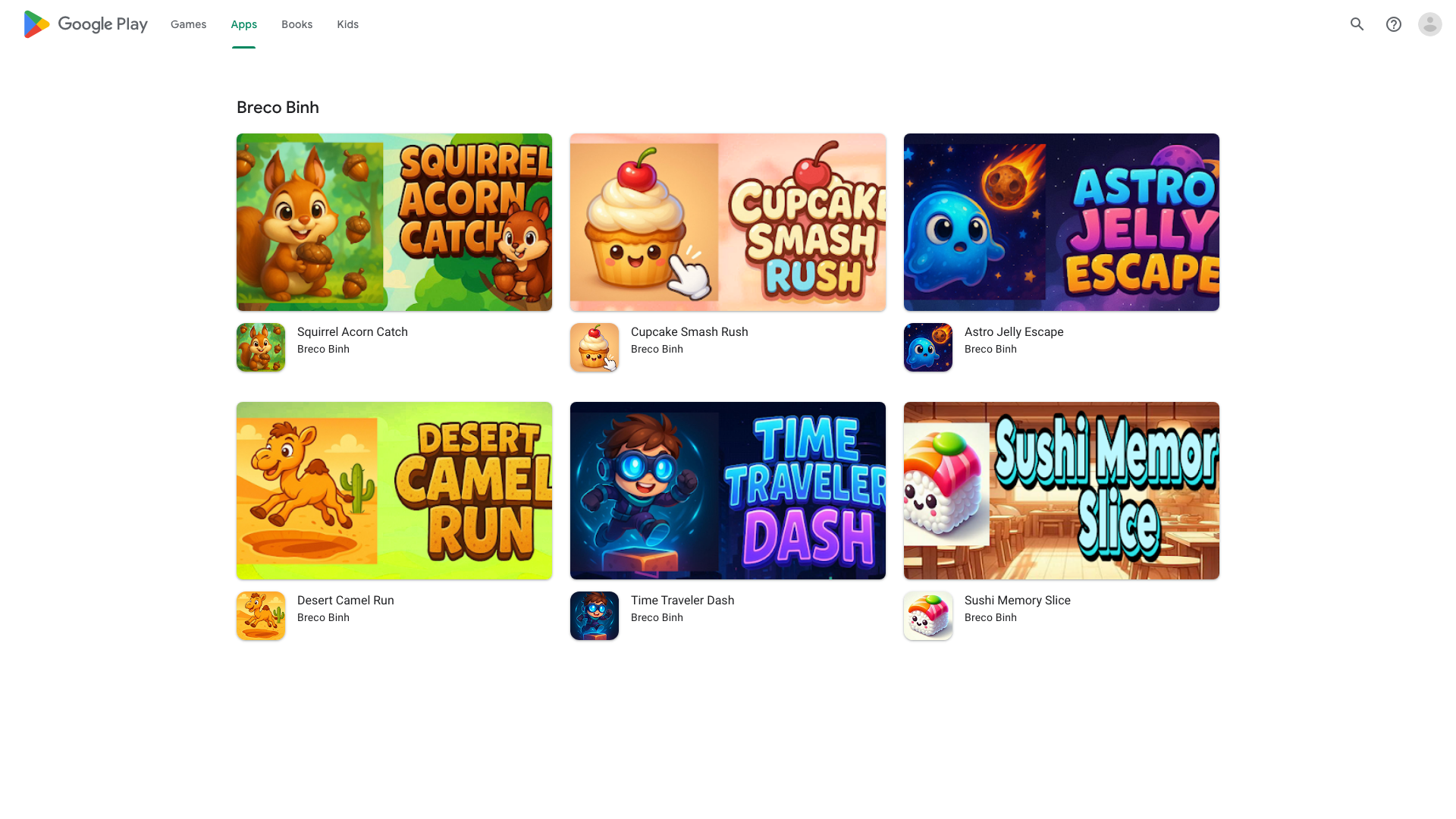Open the Cupcake Smash Rush banner image
This screenshot has width=1456, height=819.
(728, 222)
